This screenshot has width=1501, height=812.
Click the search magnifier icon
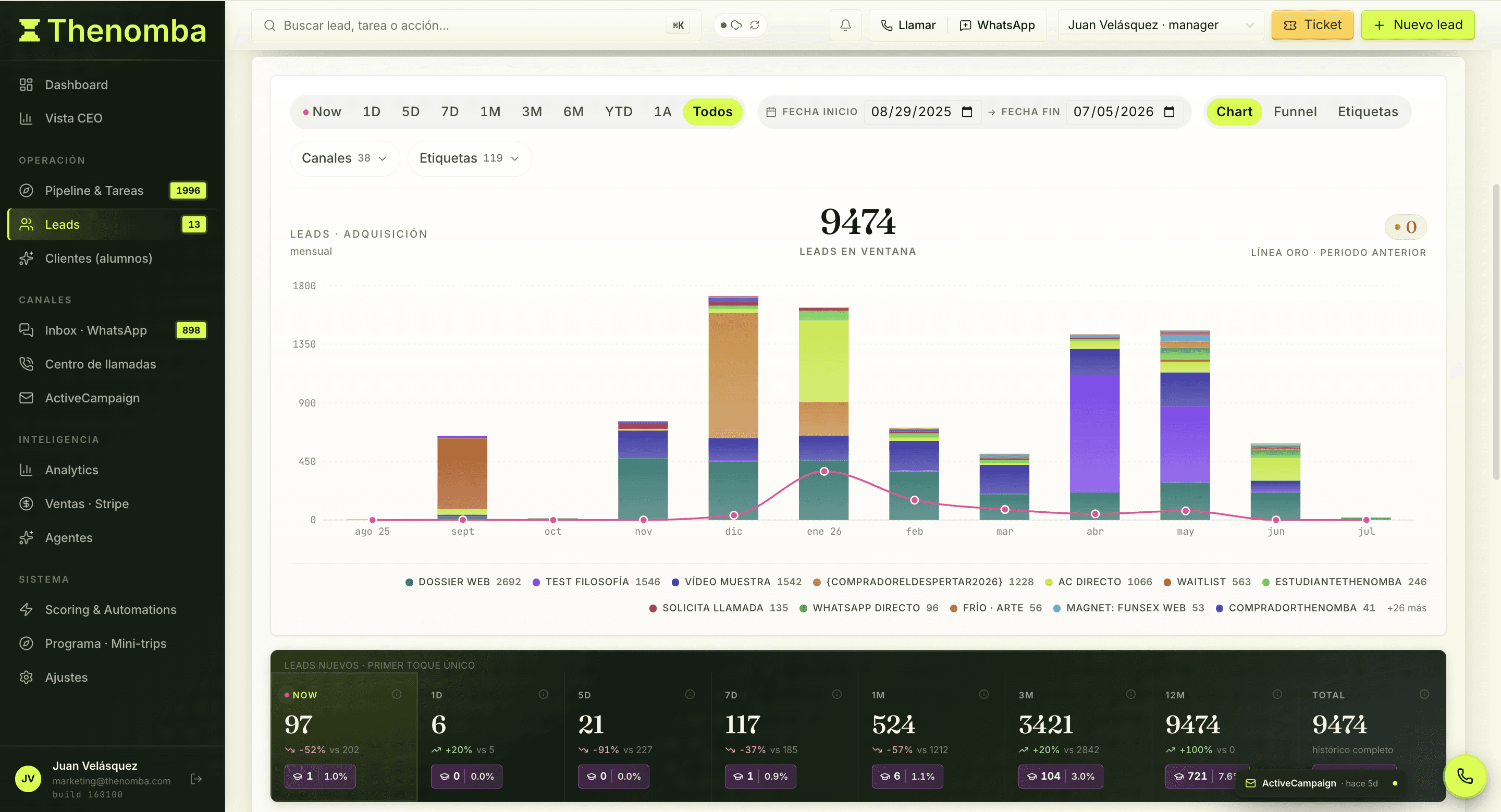[x=269, y=25]
